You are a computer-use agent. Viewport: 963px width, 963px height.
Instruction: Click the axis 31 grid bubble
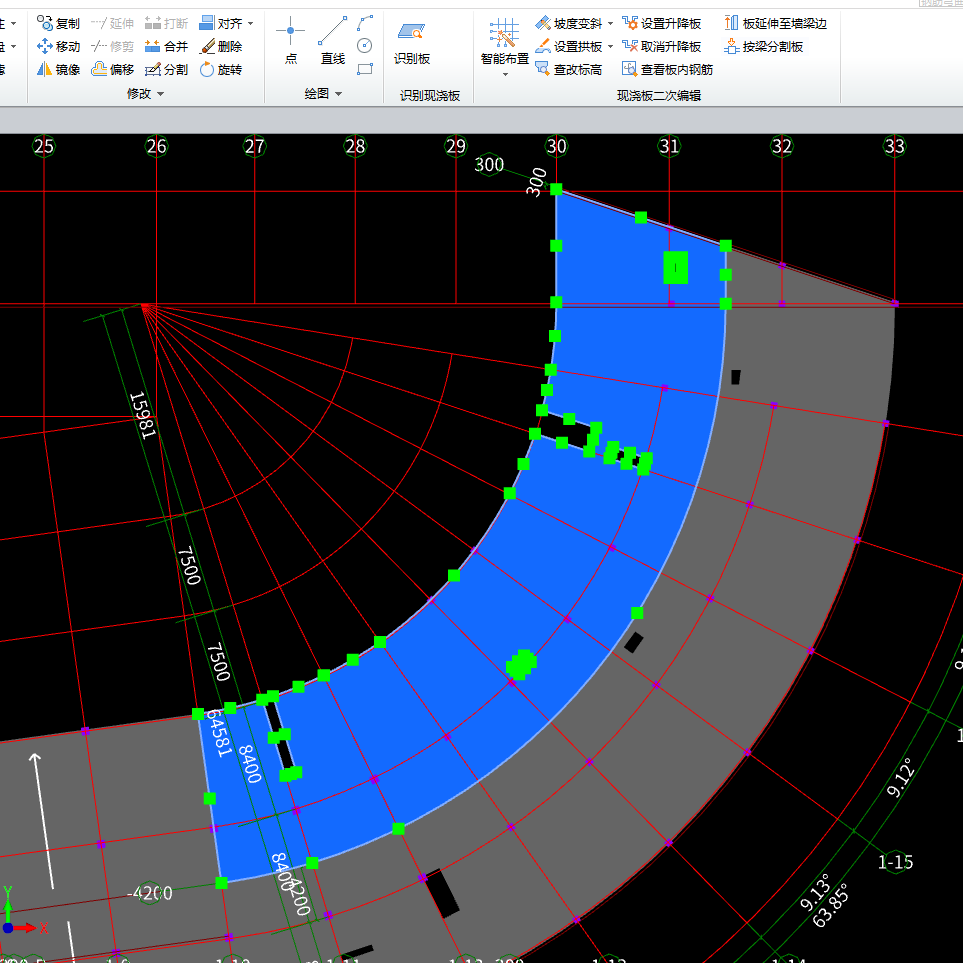pos(669,146)
